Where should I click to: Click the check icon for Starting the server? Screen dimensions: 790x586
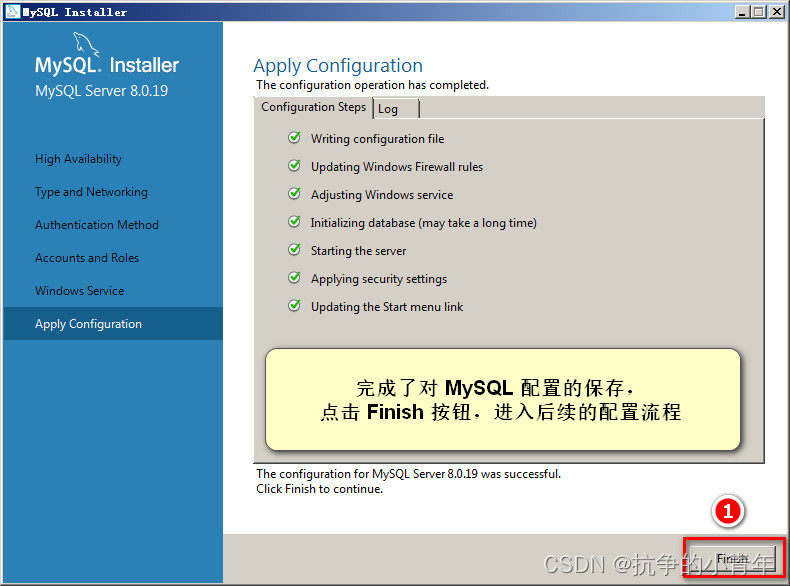(x=294, y=250)
